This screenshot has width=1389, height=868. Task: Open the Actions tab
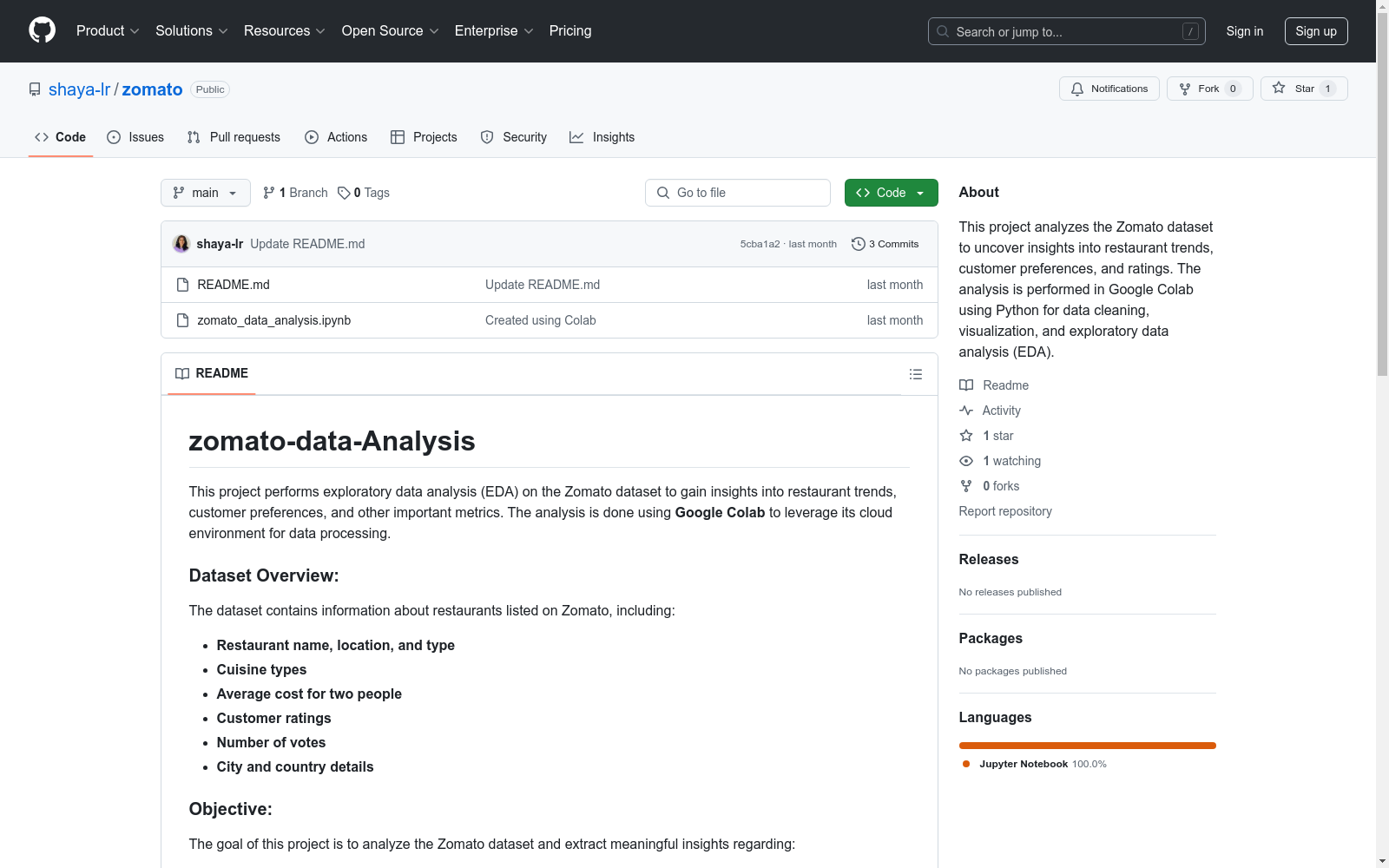tap(336, 137)
